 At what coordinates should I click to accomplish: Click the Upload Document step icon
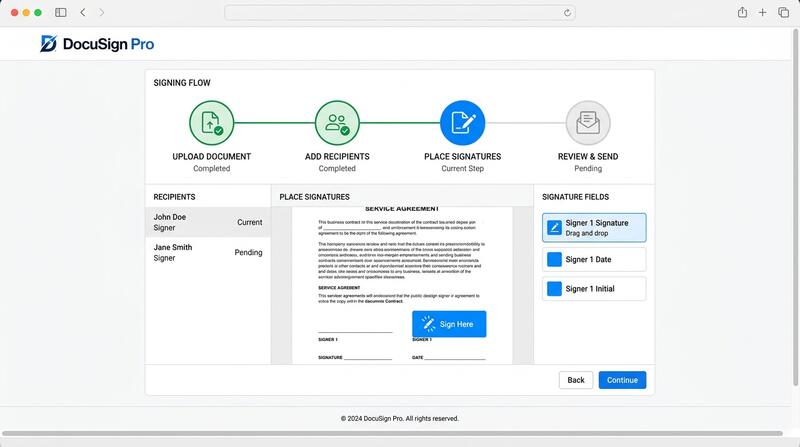tap(211, 123)
